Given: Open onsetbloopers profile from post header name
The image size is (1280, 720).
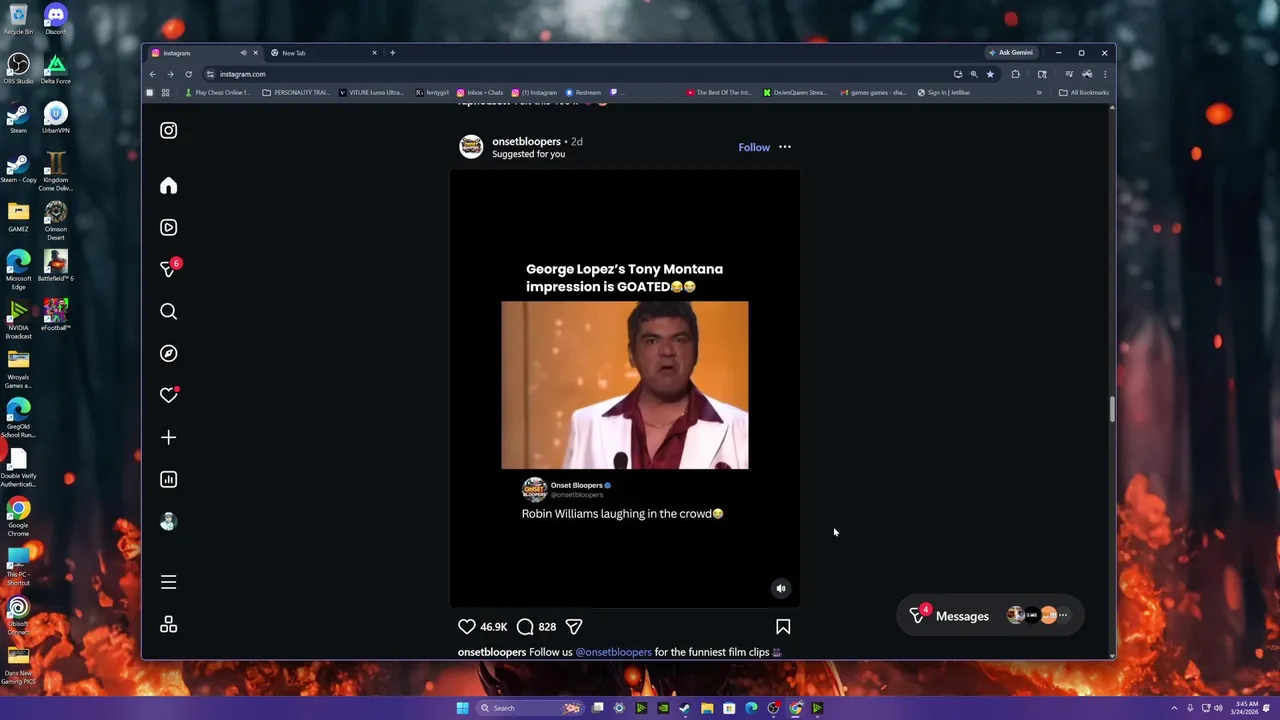Looking at the screenshot, I should (x=526, y=142).
